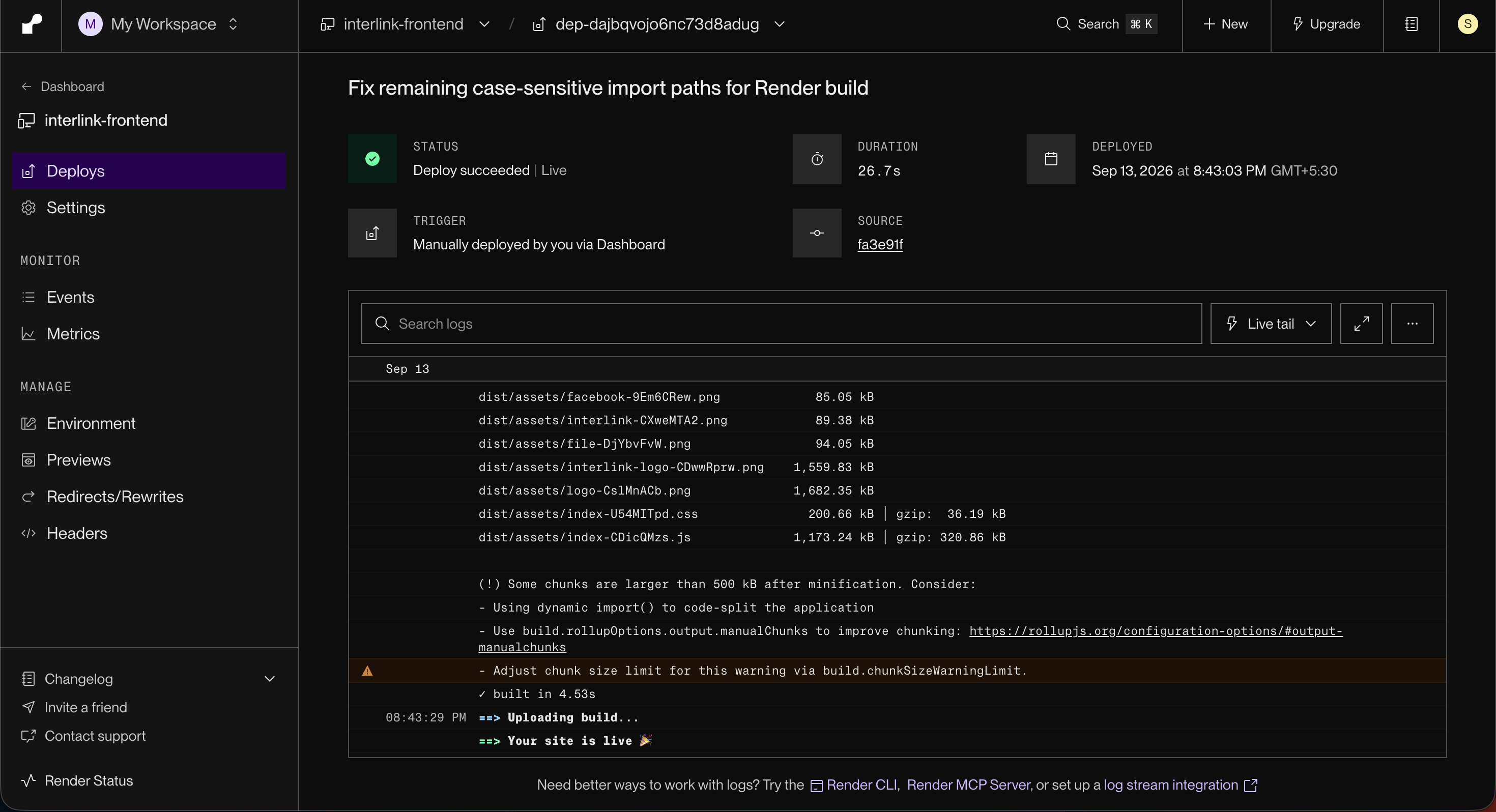Open the Metrics monitor page

(x=73, y=334)
